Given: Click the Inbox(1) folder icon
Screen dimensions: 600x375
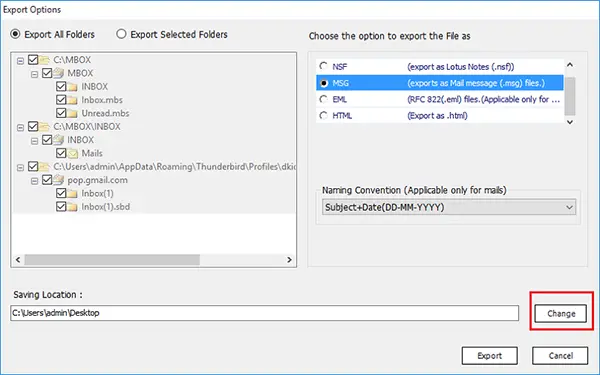Looking at the screenshot, I should pyautogui.click(x=72, y=194).
